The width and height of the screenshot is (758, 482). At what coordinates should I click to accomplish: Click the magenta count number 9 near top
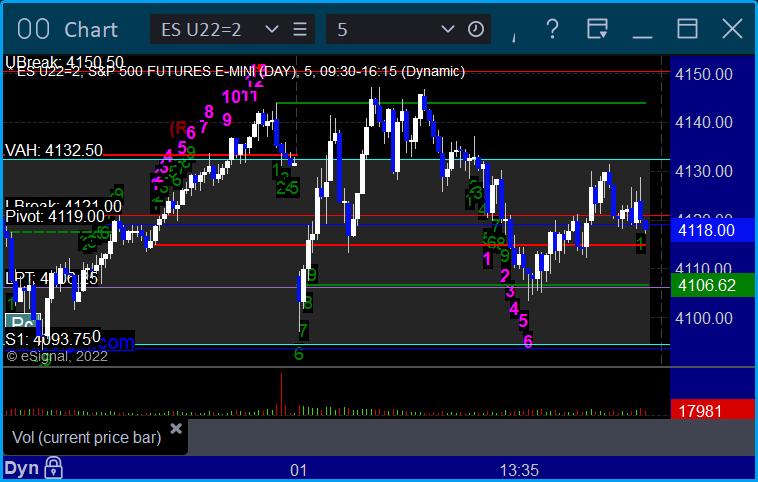[x=227, y=119]
